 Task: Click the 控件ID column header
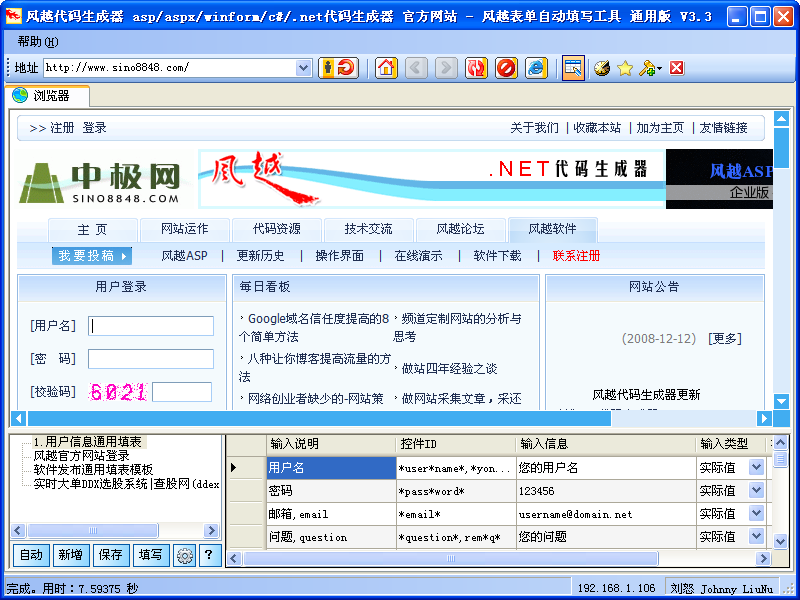pos(457,444)
